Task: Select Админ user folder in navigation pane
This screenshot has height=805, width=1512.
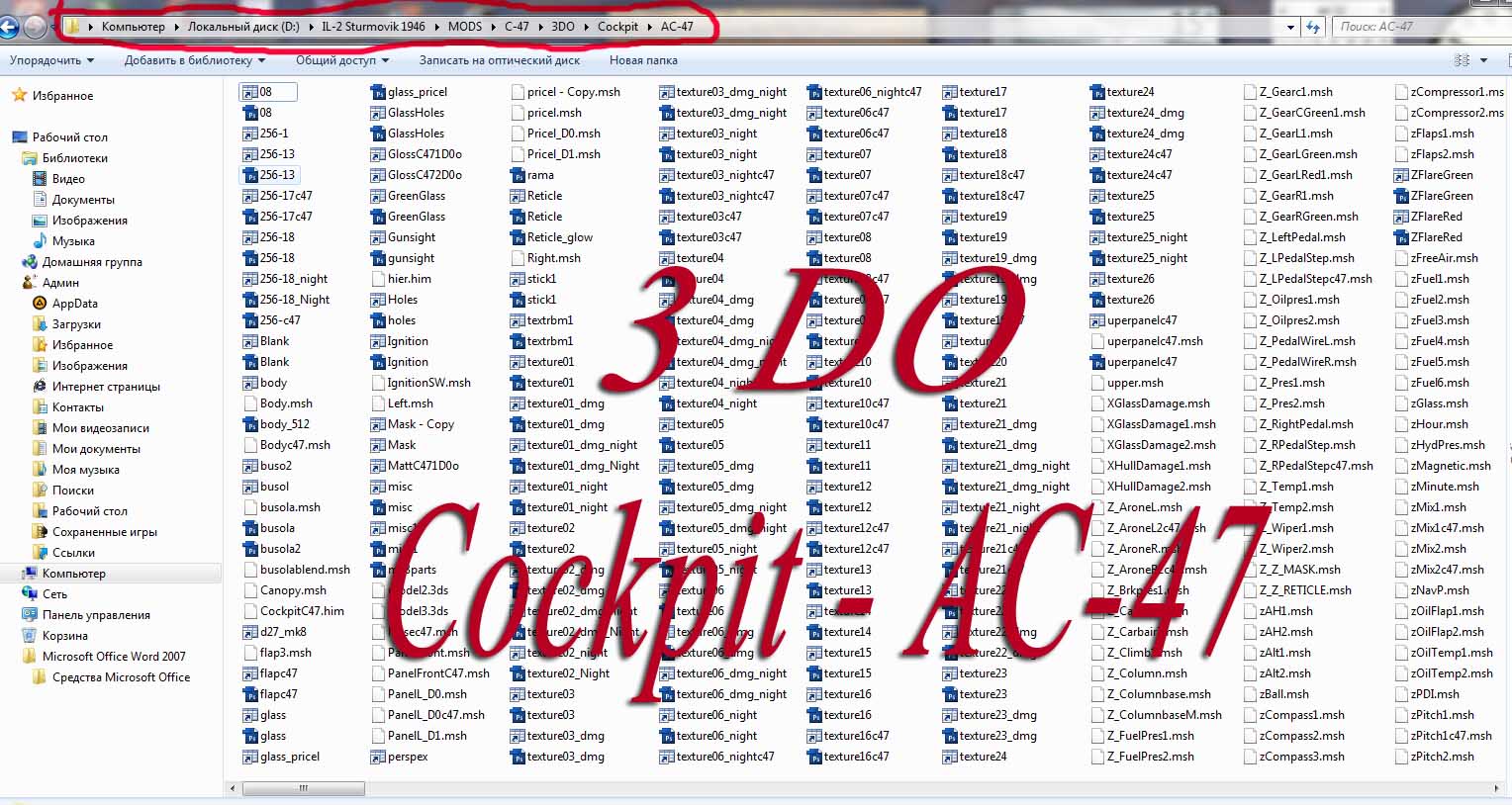Action: [x=60, y=283]
